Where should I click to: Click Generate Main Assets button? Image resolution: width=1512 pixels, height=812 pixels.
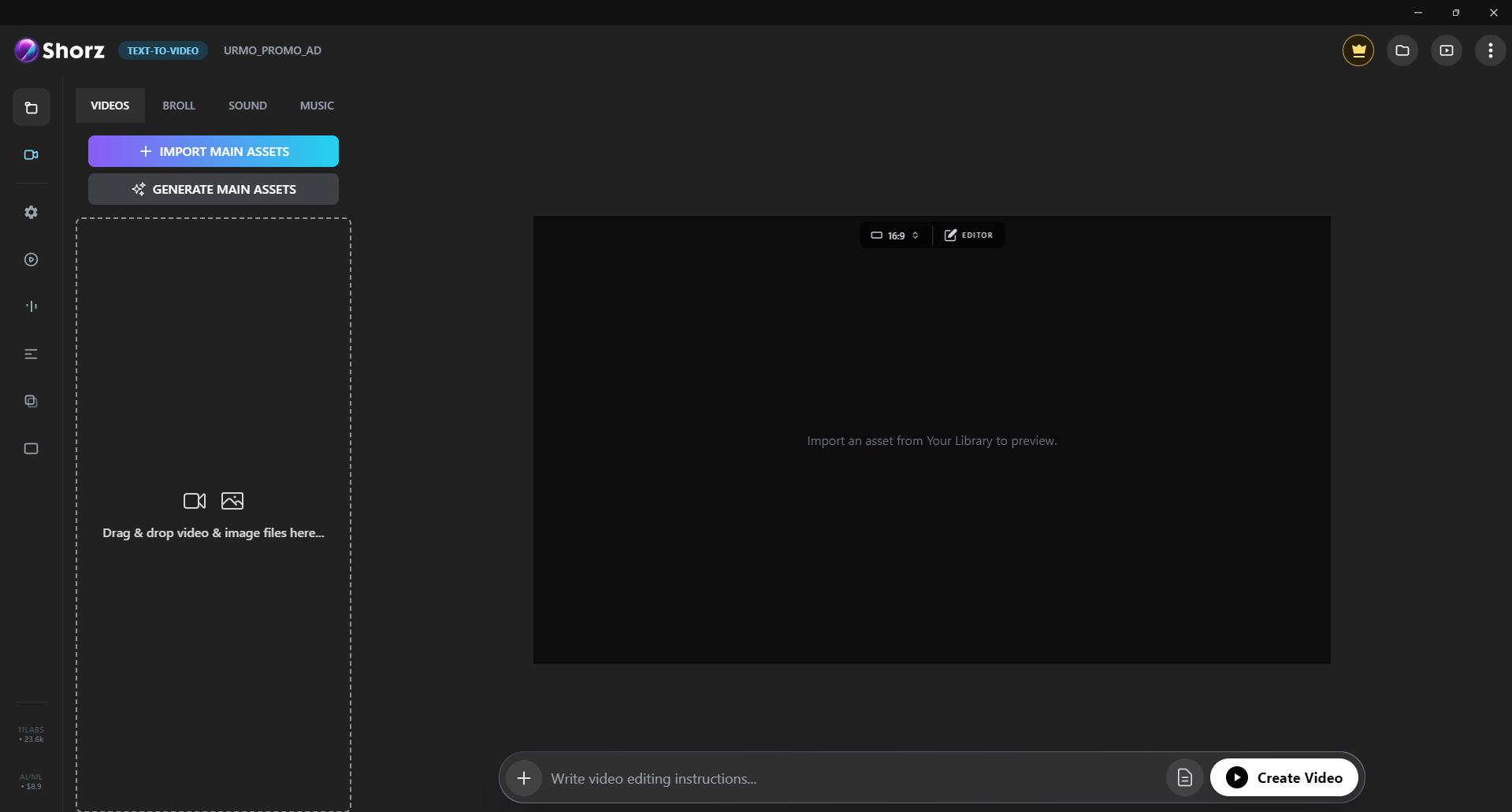(214, 189)
